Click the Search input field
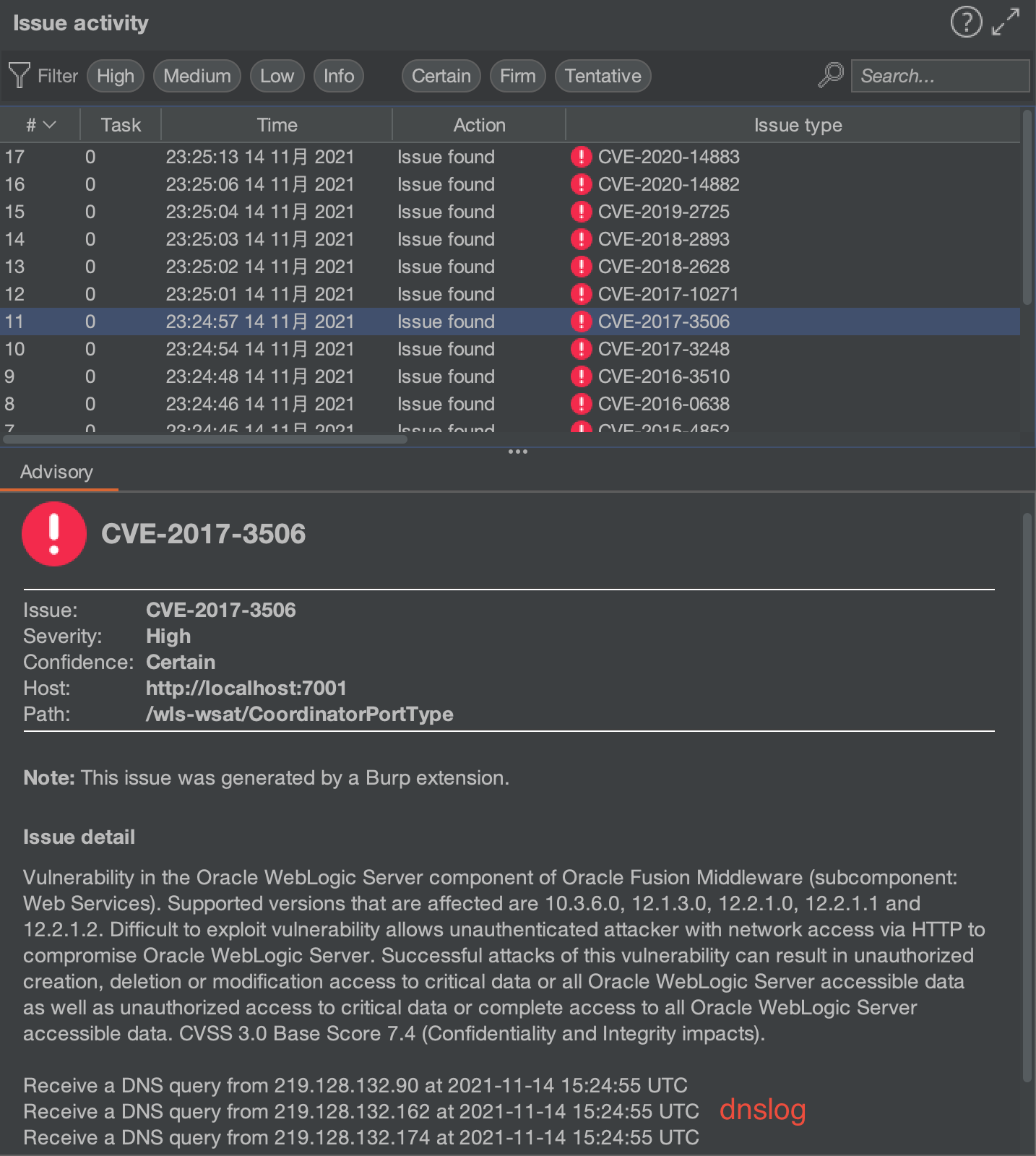 pyautogui.click(x=941, y=76)
